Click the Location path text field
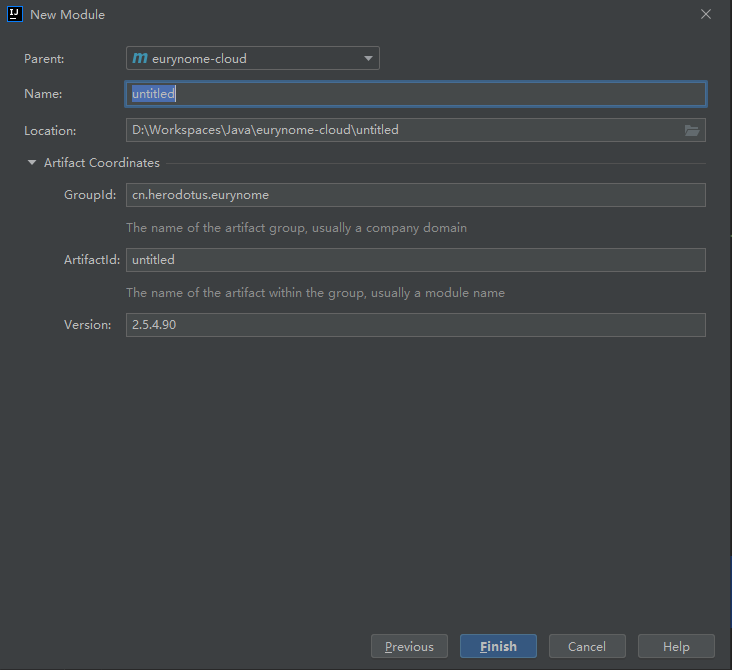Viewport: 732px width, 670px height. point(400,130)
